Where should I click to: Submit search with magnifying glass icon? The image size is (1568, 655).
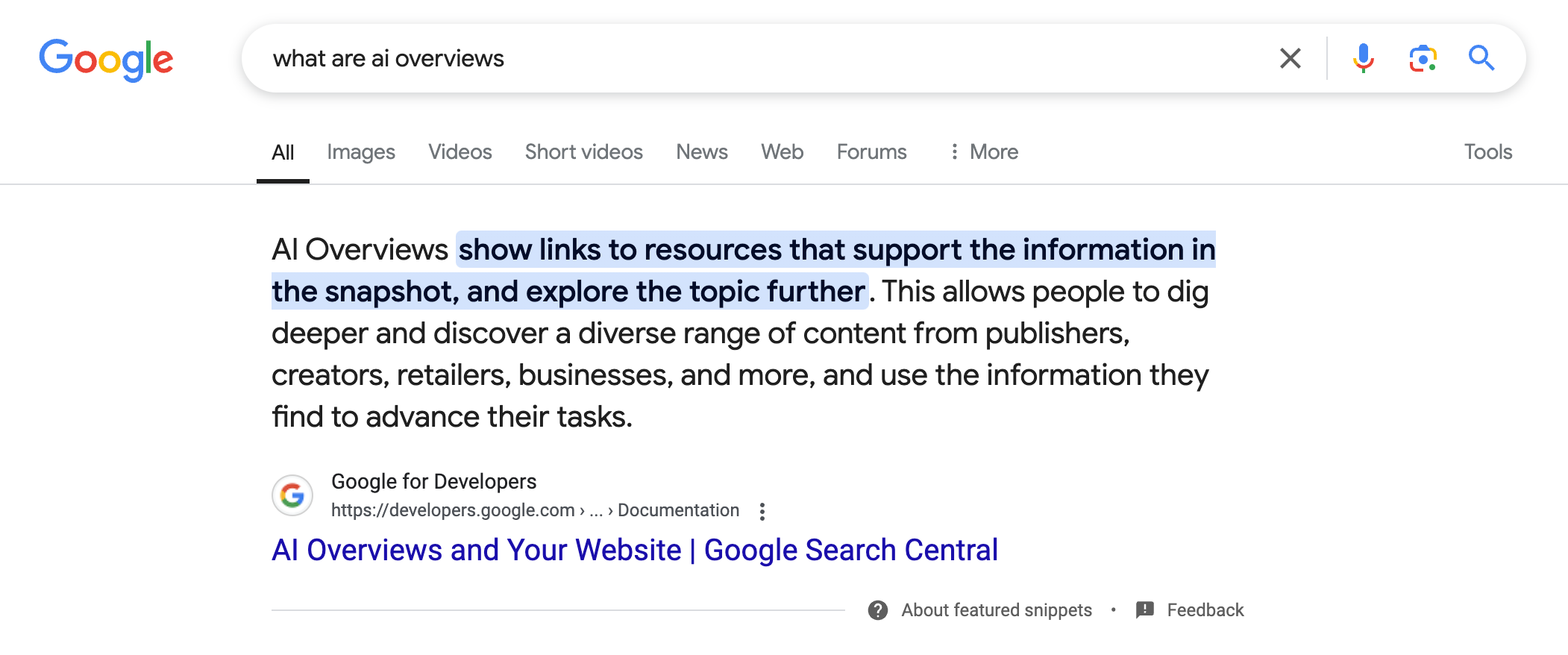(x=1481, y=58)
